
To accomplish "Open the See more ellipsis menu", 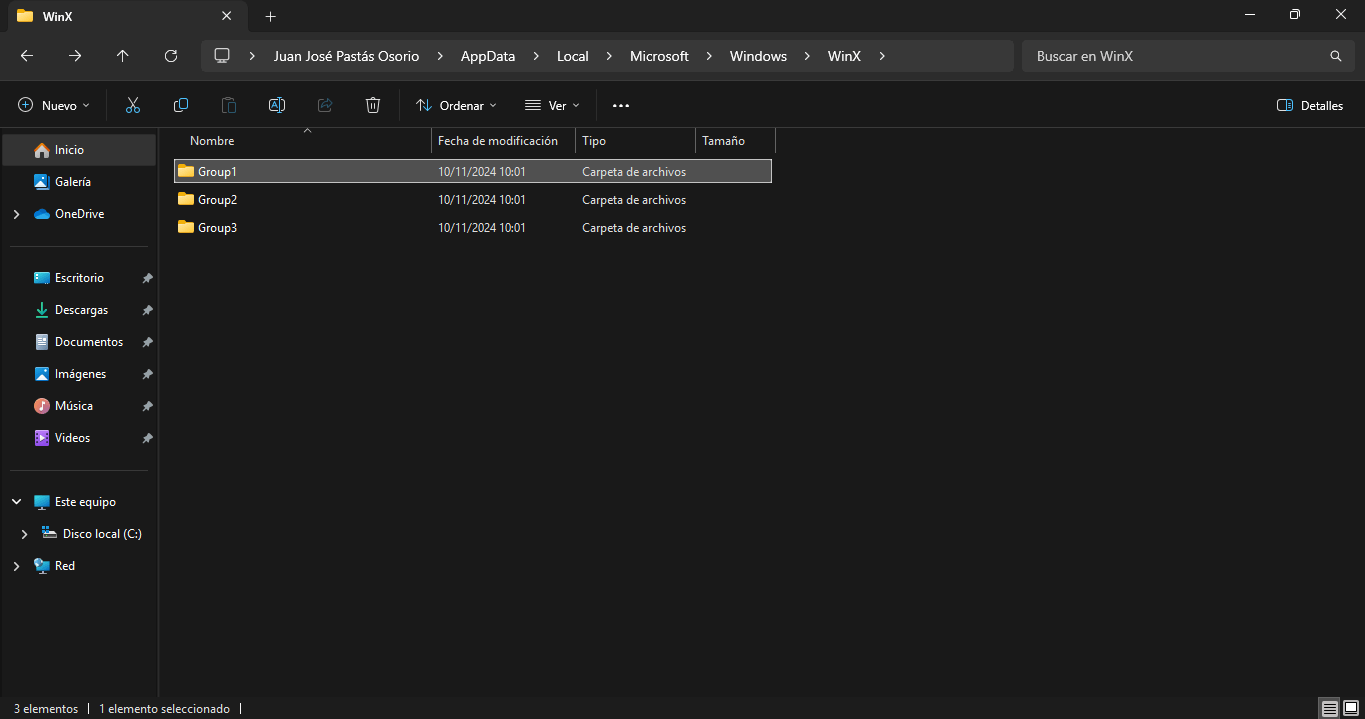I will pyautogui.click(x=621, y=105).
